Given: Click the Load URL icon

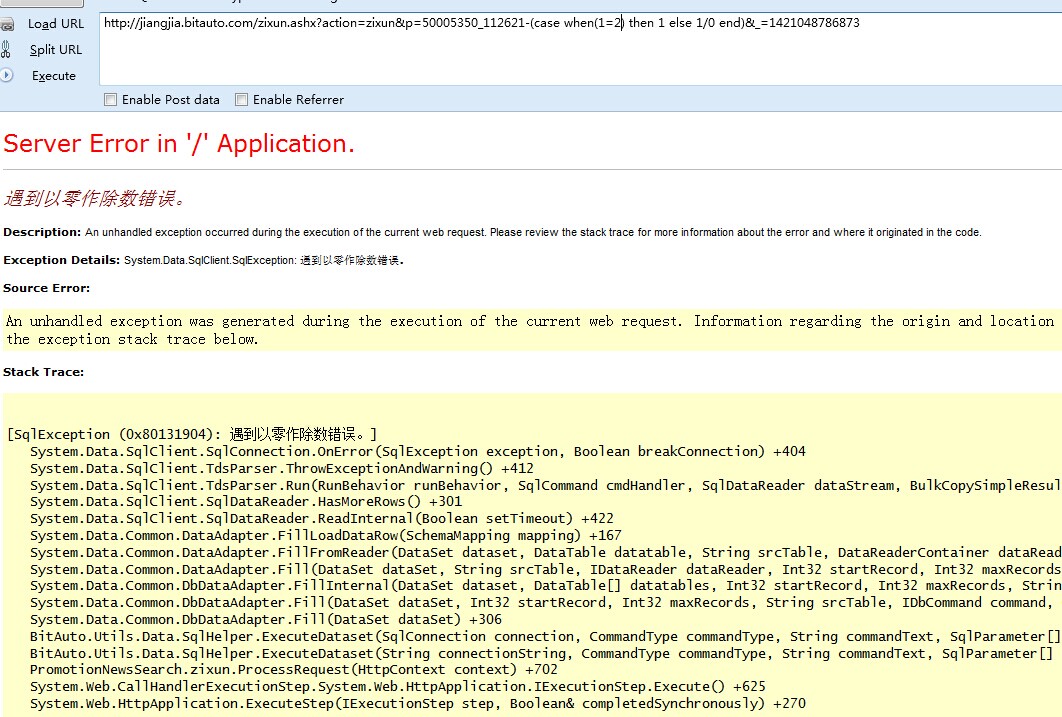Looking at the screenshot, I should [x=7, y=24].
